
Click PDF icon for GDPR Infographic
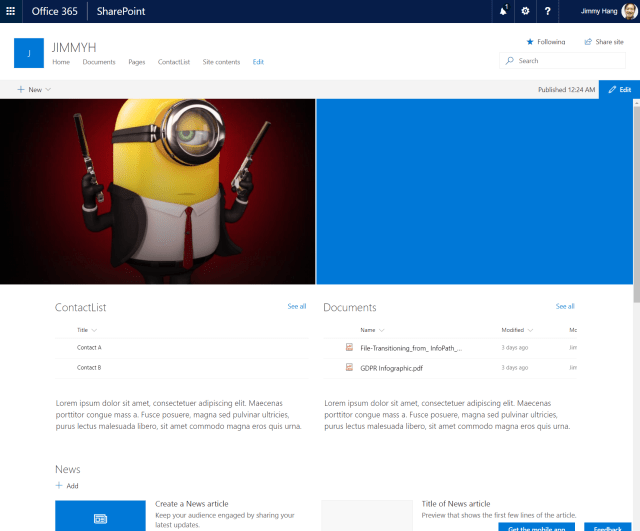click(349, 367)
